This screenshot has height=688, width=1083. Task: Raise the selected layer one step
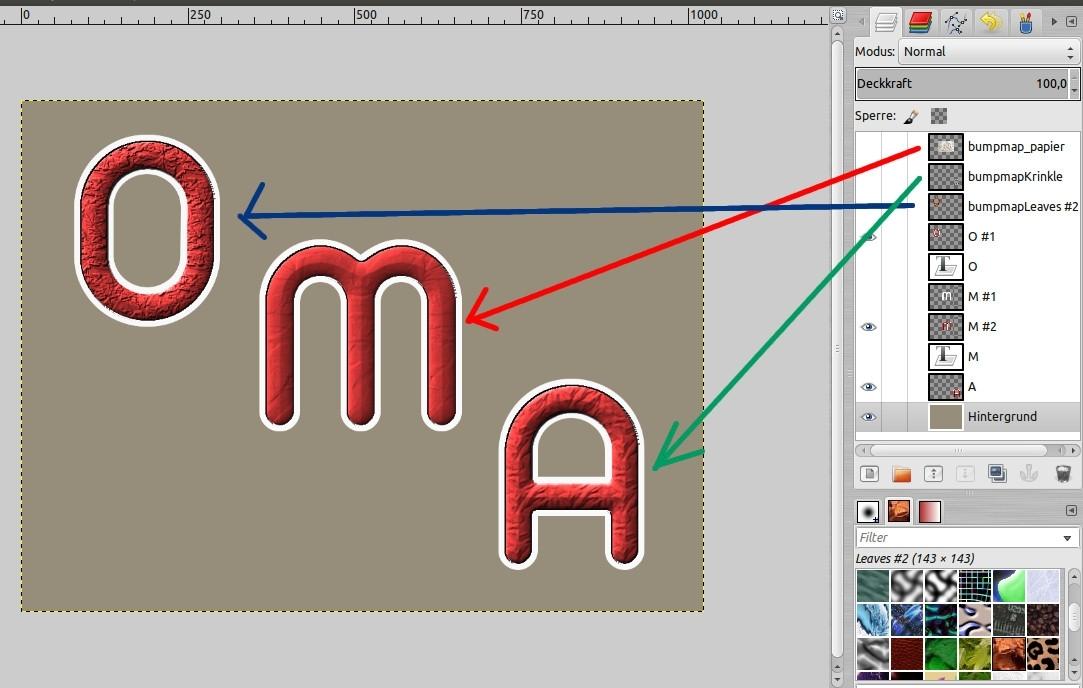pos(934,474)
